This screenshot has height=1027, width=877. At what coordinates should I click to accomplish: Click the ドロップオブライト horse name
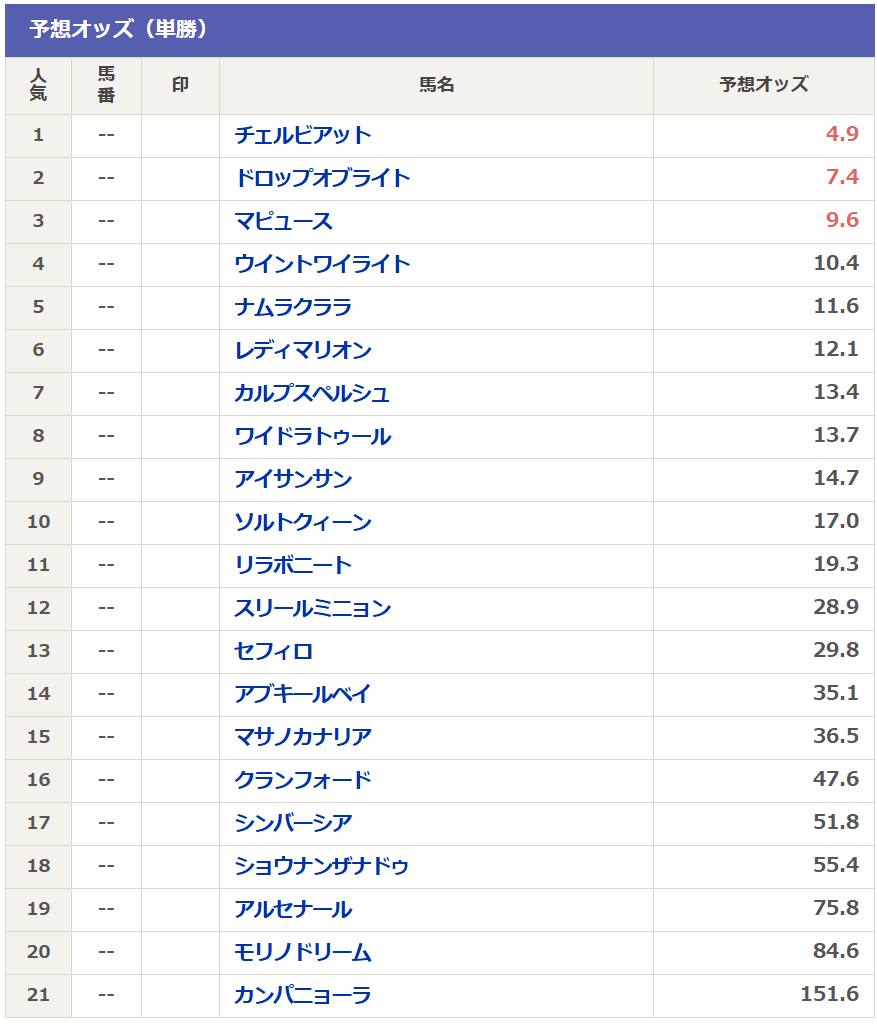322,178
